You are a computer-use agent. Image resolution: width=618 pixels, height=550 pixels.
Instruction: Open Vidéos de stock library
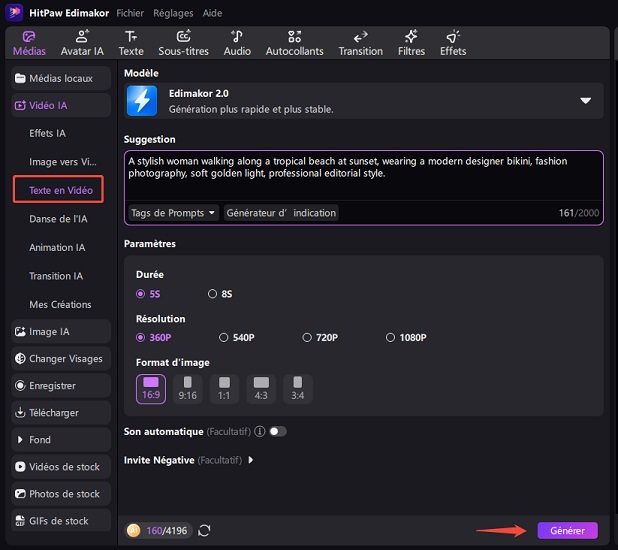point(61,467)
